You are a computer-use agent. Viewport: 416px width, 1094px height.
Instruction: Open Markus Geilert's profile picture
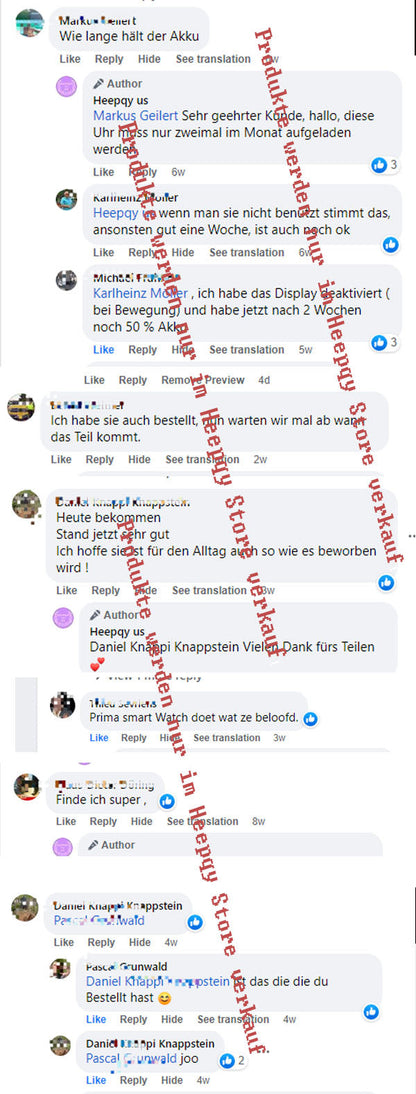click(x=29, y=23)
